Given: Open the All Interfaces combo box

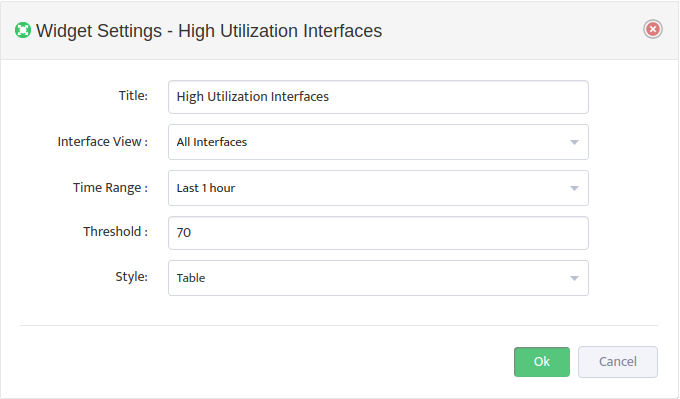Looking at the screenshot, I should [x=378, y=142].
